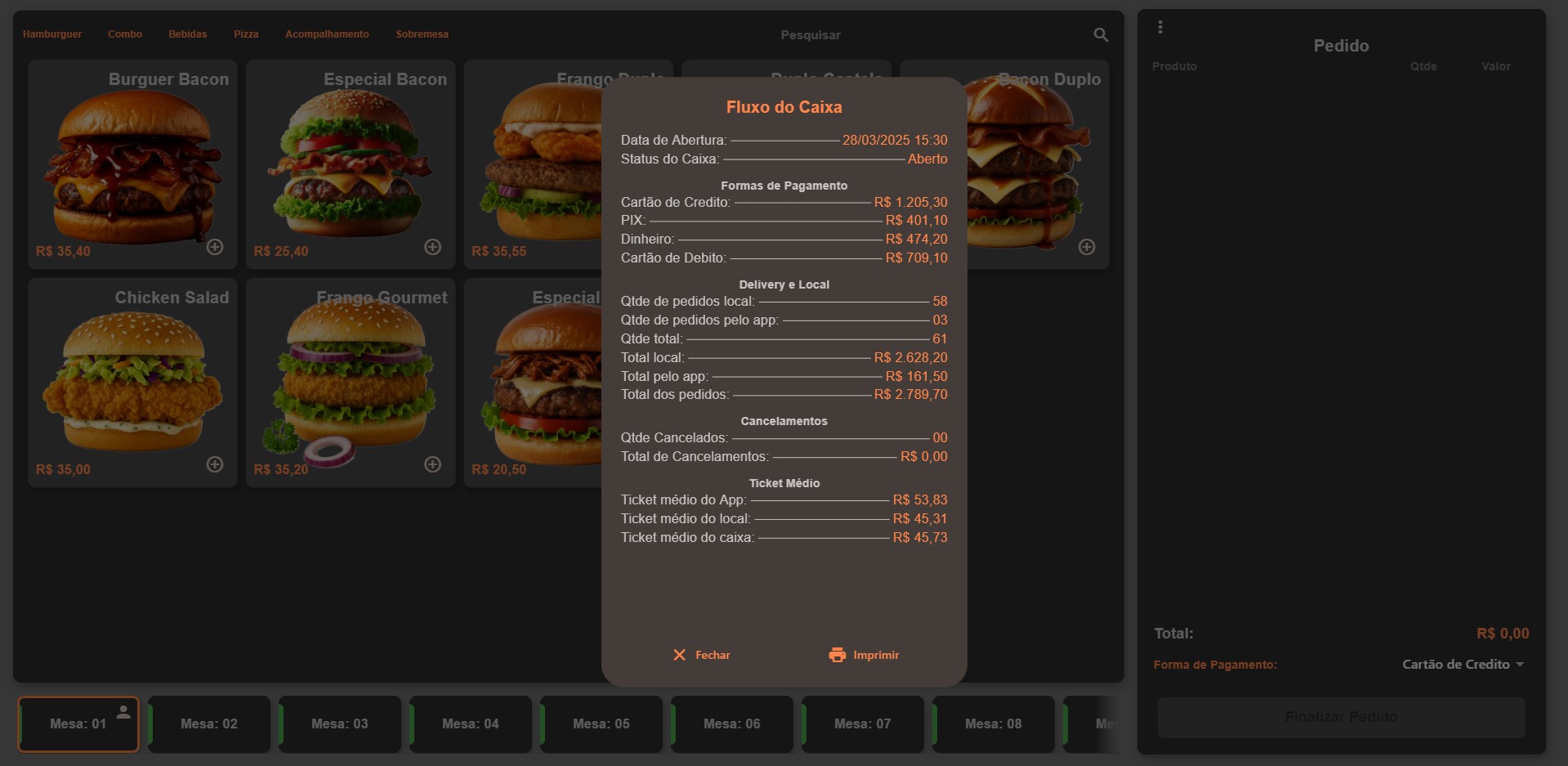
Task: Switch to the Combo category
Action: point(125,34)
